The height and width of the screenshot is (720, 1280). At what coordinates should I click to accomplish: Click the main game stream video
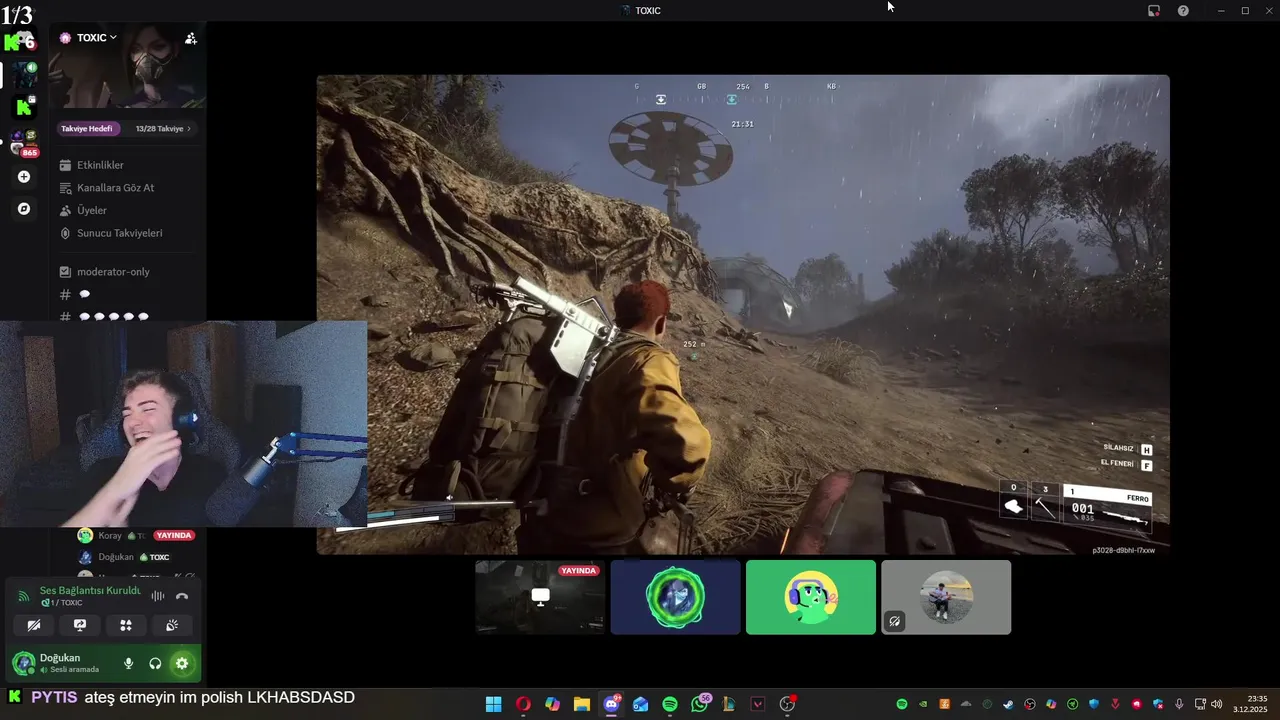[x=743, y=314]
